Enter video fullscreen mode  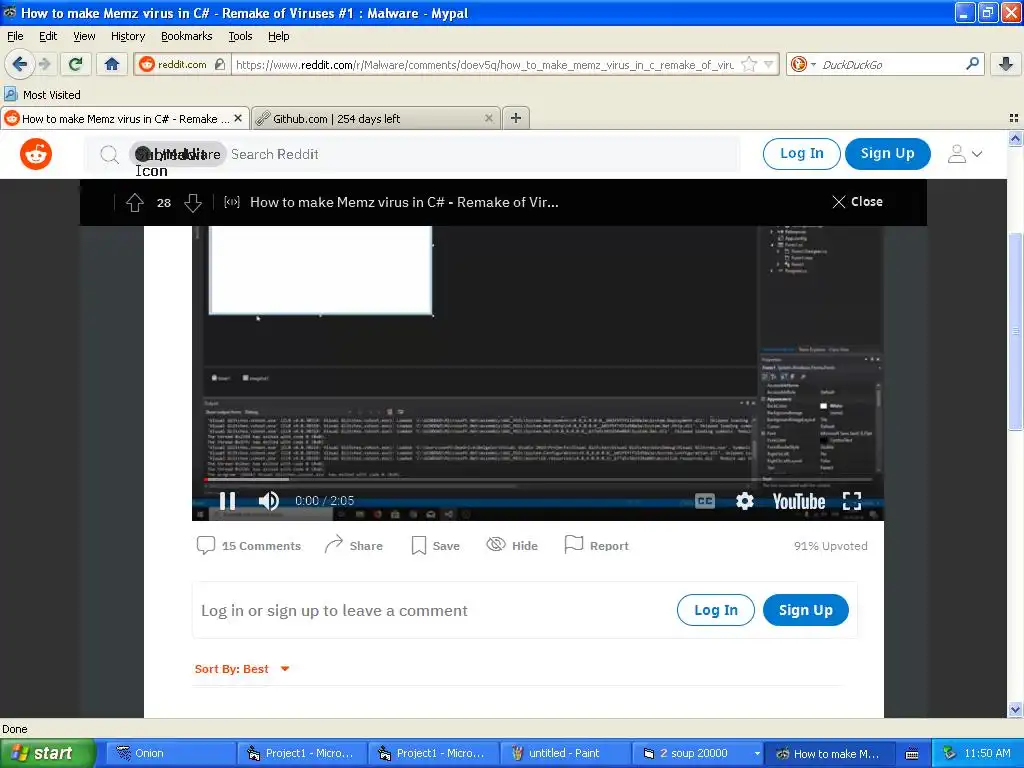point(852,501)
